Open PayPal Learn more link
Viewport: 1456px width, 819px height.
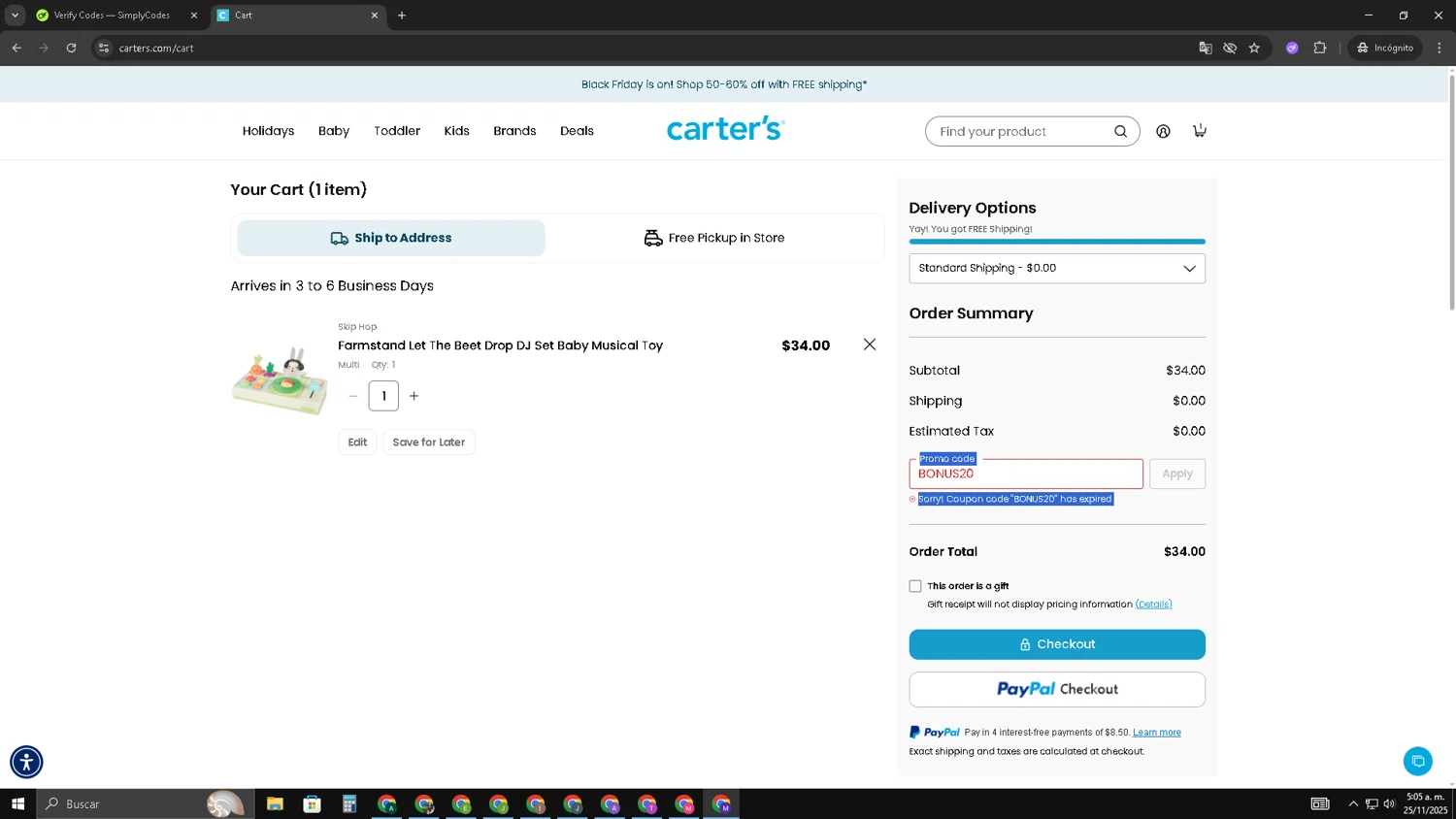[1157, 733]
